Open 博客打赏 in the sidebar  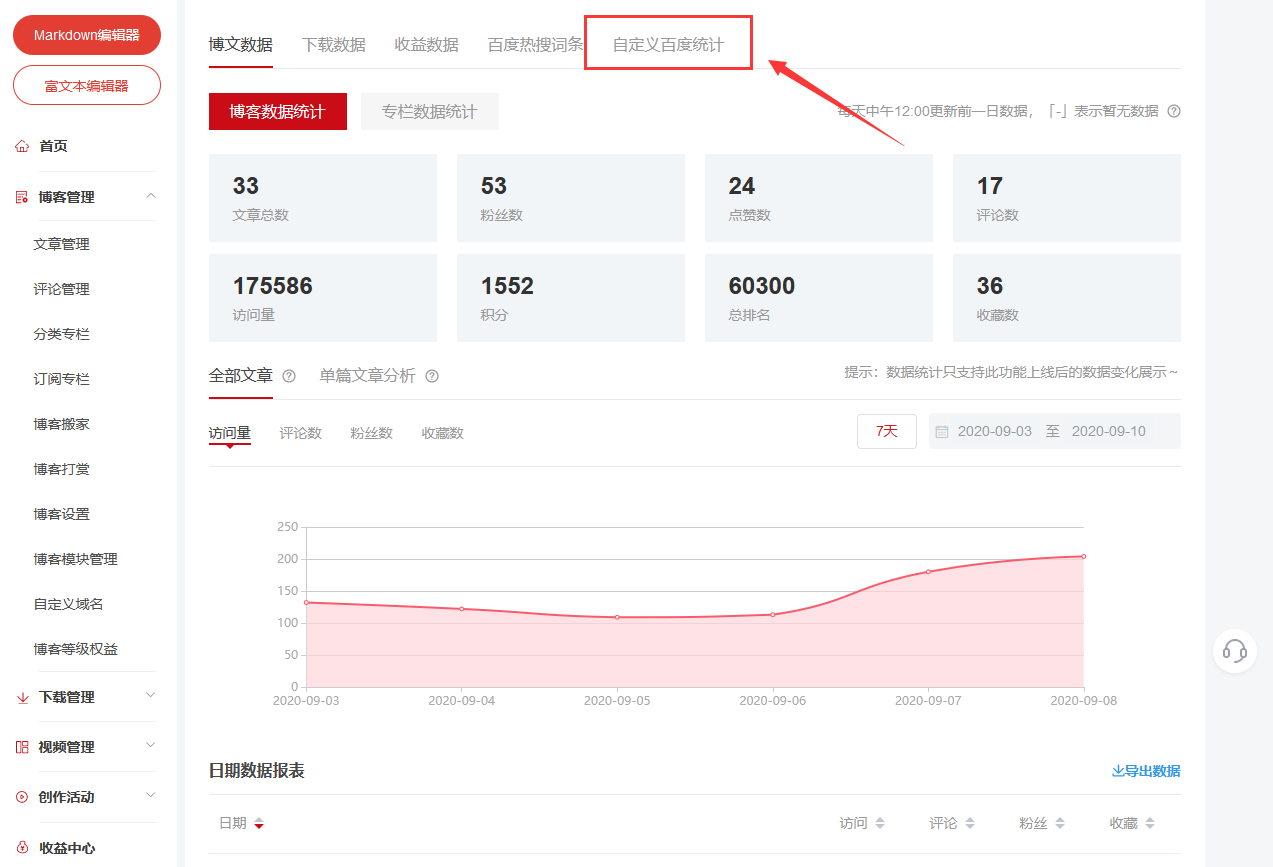click(x=61, y=469)
